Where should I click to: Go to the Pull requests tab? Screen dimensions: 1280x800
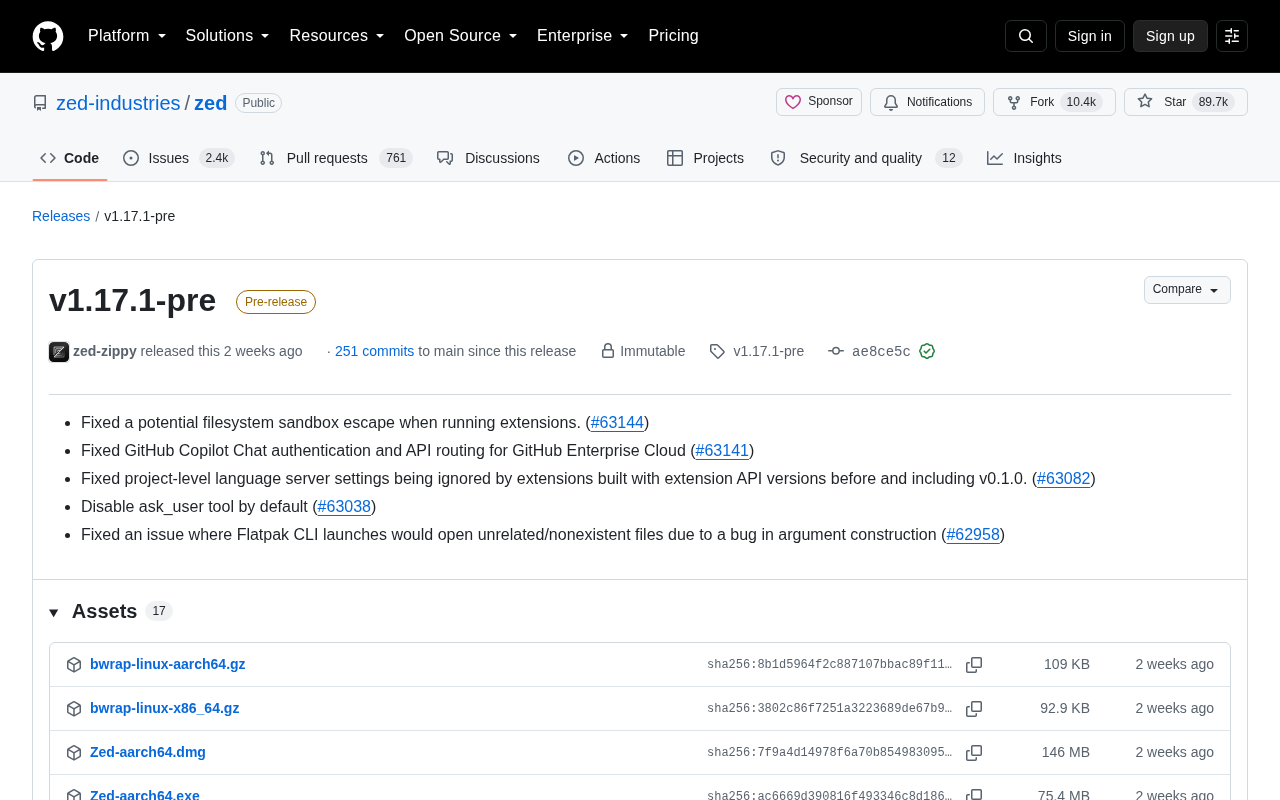click(335, 158)
